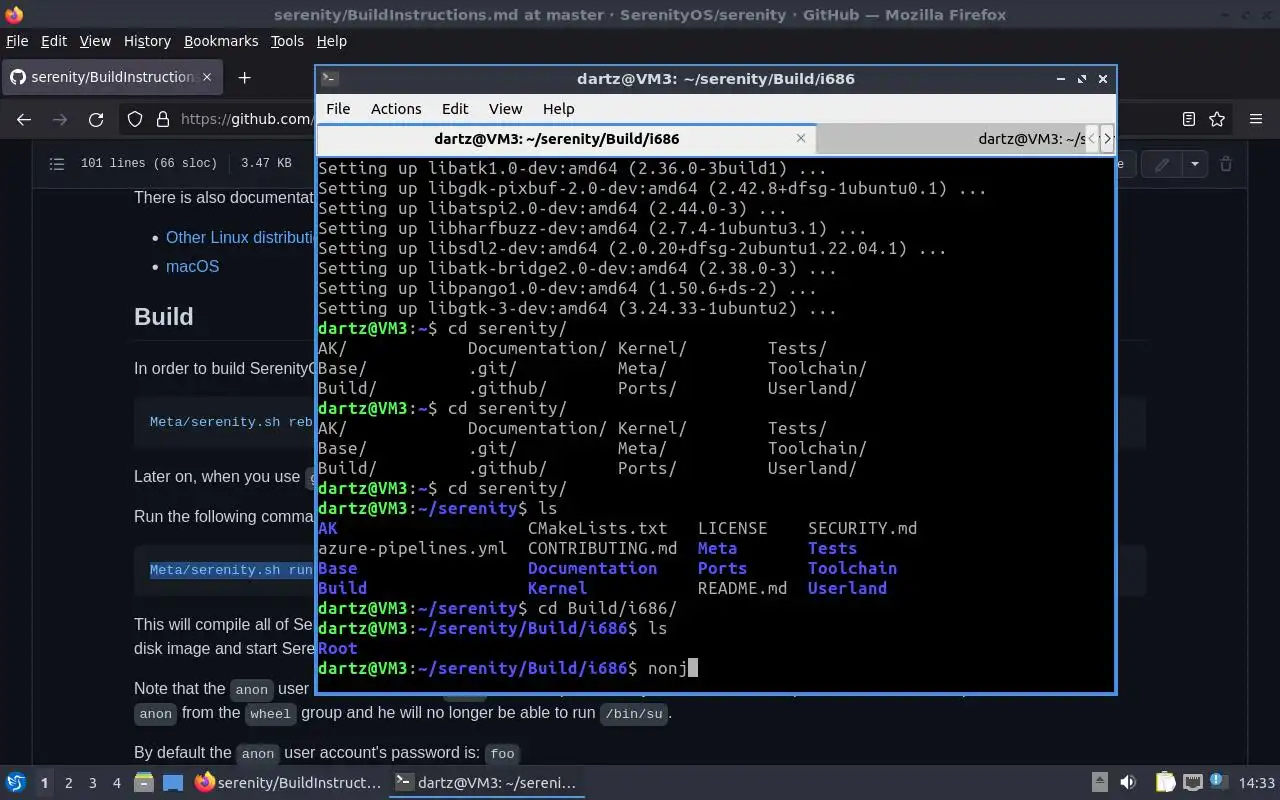
Task: Open the LXQt application menu bird icon
Action: [x=16, y=782]
